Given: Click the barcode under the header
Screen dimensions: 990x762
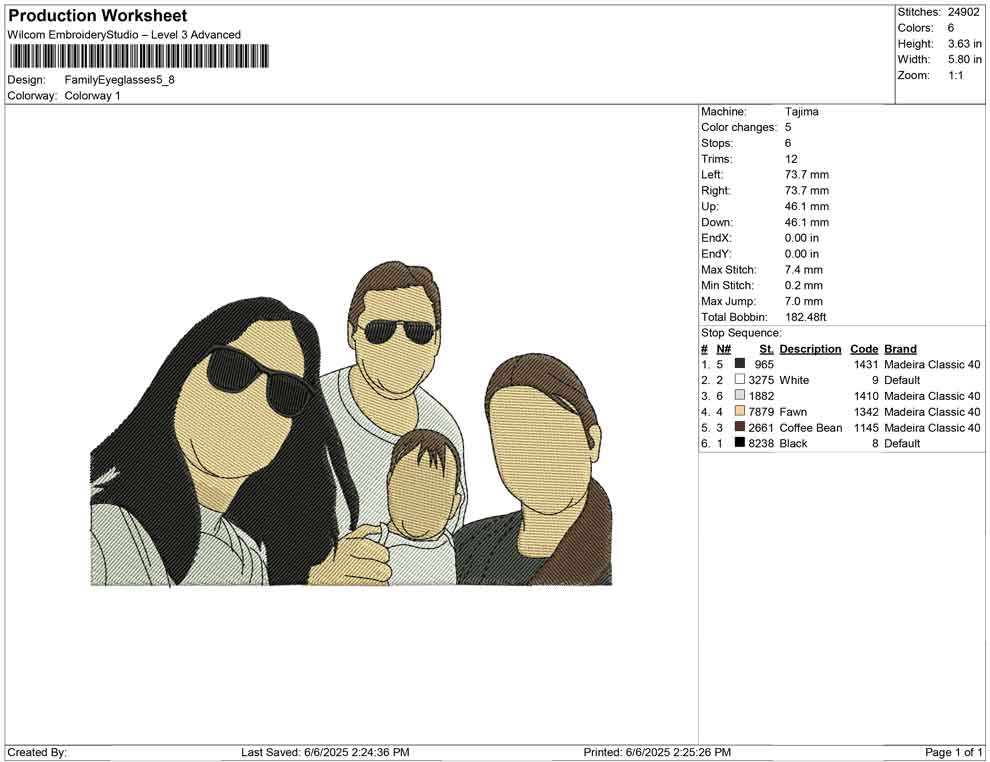Looking at the screenshot, I should pyautogui.click(x=138, y=56).
